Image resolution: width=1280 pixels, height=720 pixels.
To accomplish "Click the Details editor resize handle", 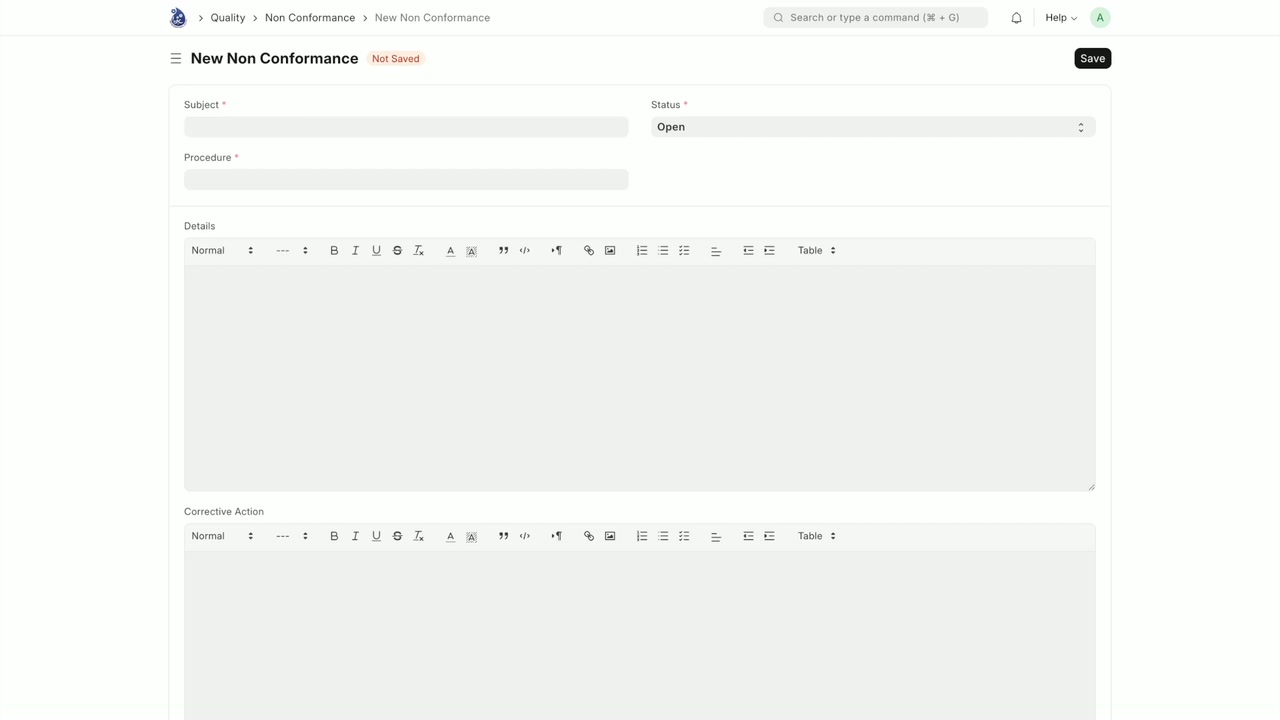I will click(1091, 487).
